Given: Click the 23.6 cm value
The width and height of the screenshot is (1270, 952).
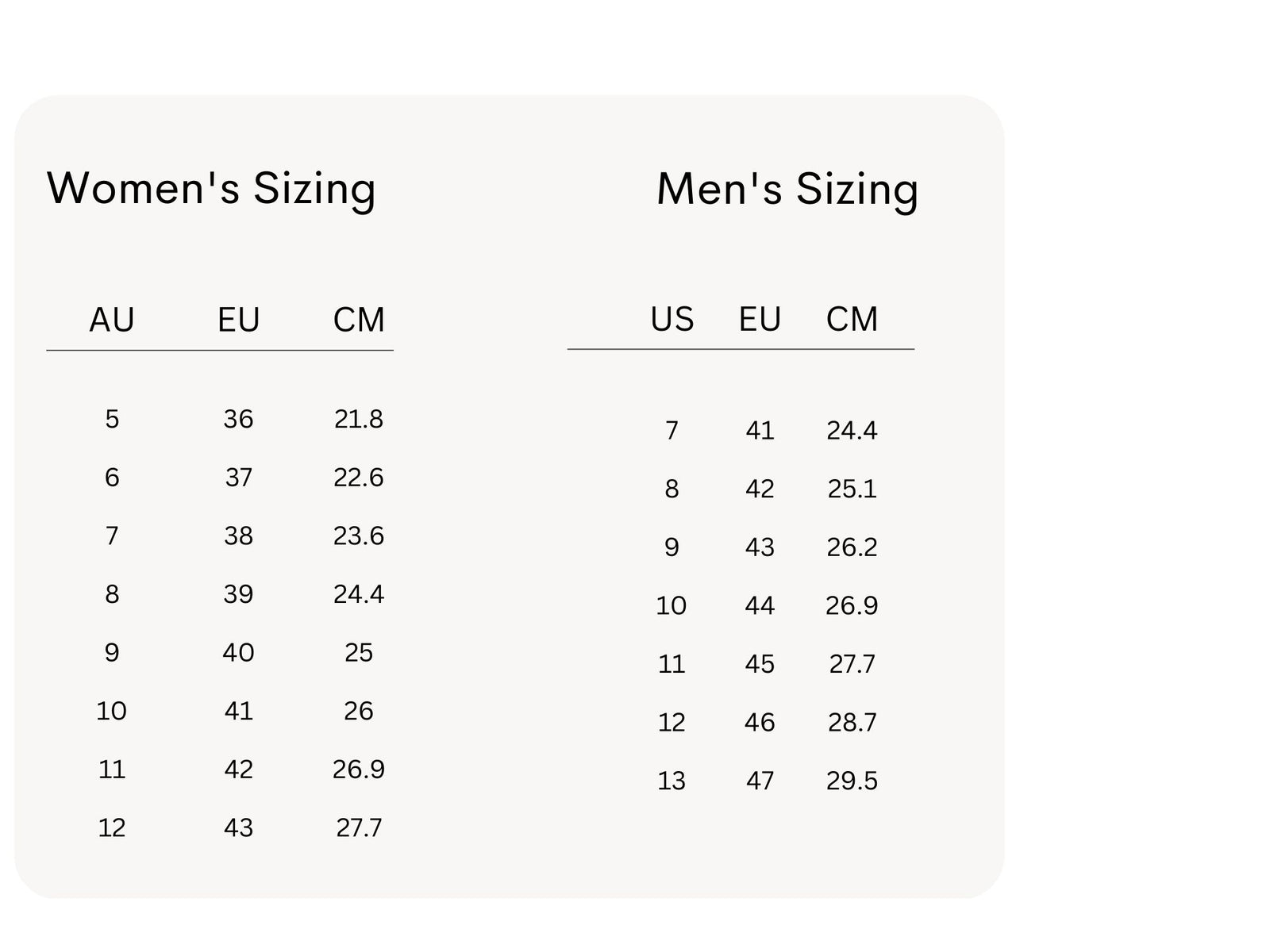Looking at the screenshot, I should click(x=359, y=535).
